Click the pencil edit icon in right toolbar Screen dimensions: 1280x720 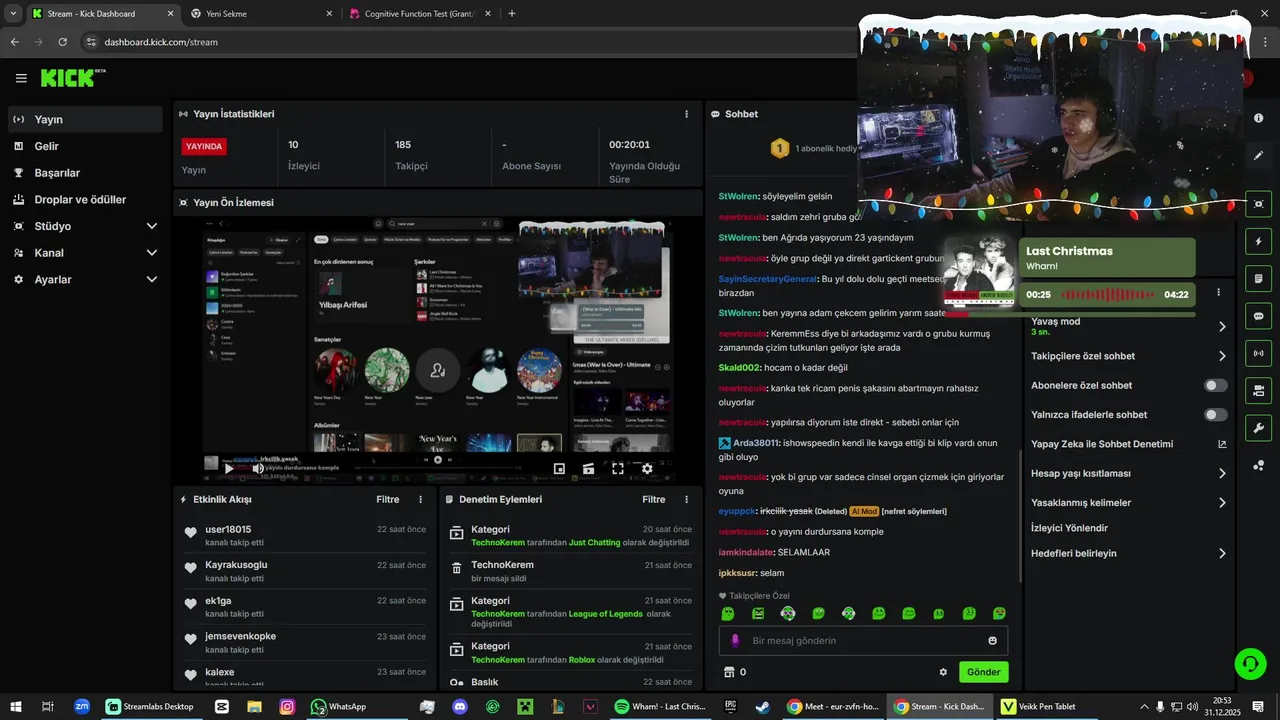[x=1258, y=156]
